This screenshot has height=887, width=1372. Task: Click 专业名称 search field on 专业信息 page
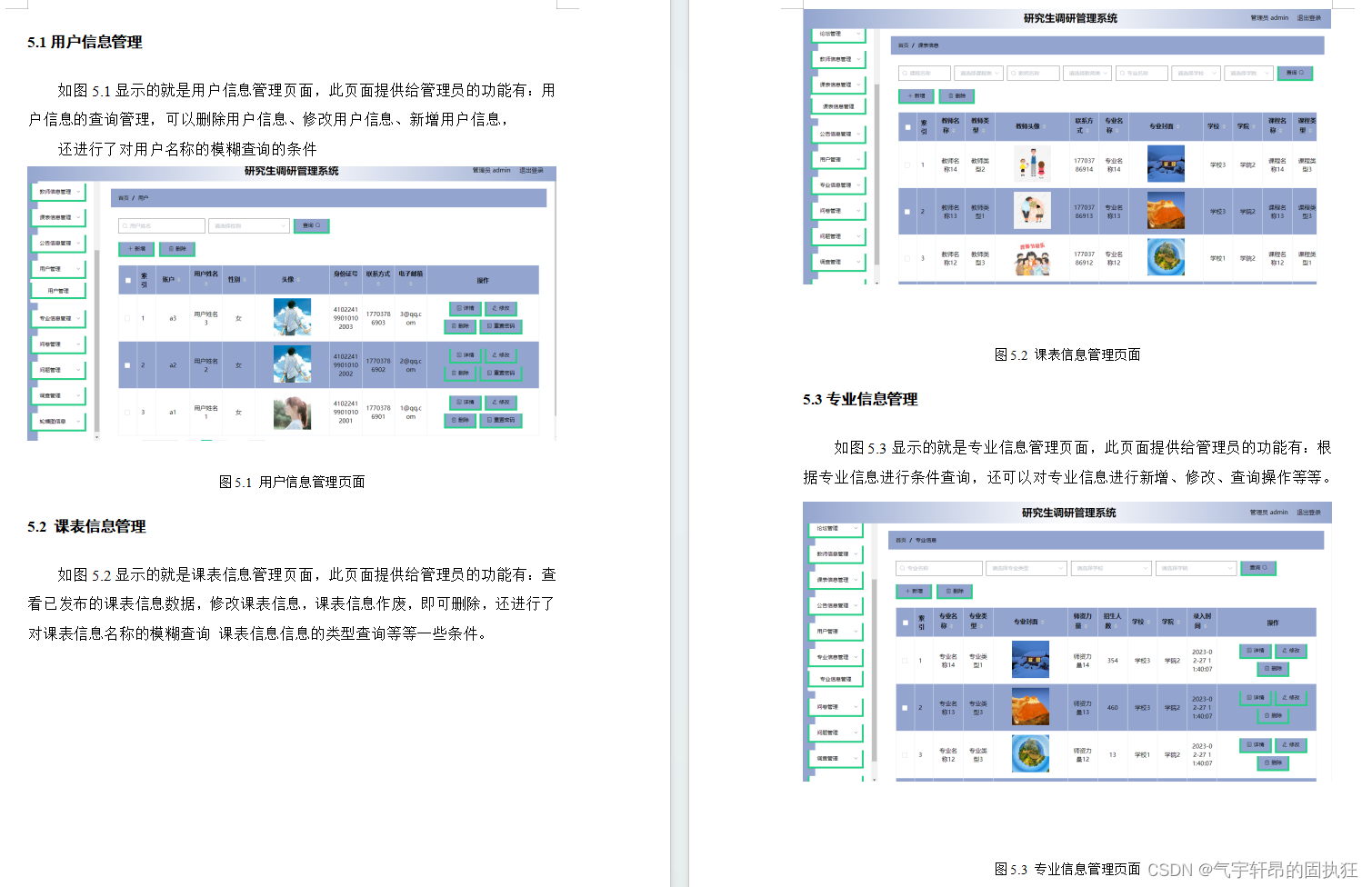click(x=938, y=568)
